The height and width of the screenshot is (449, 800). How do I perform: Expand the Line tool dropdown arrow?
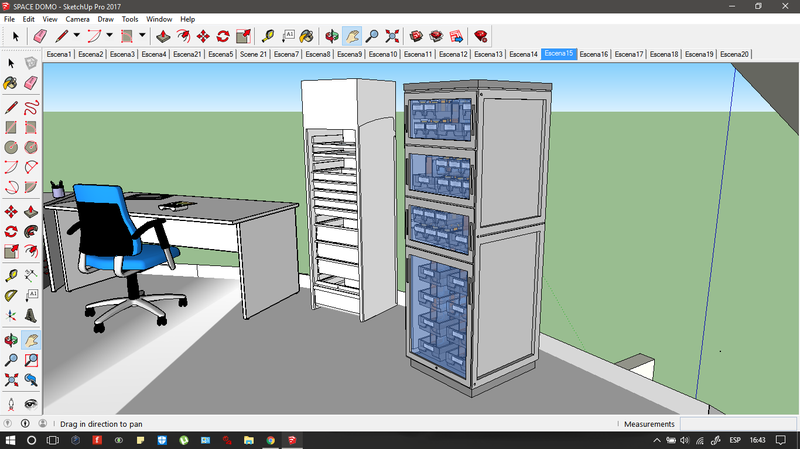coord(77,36)
